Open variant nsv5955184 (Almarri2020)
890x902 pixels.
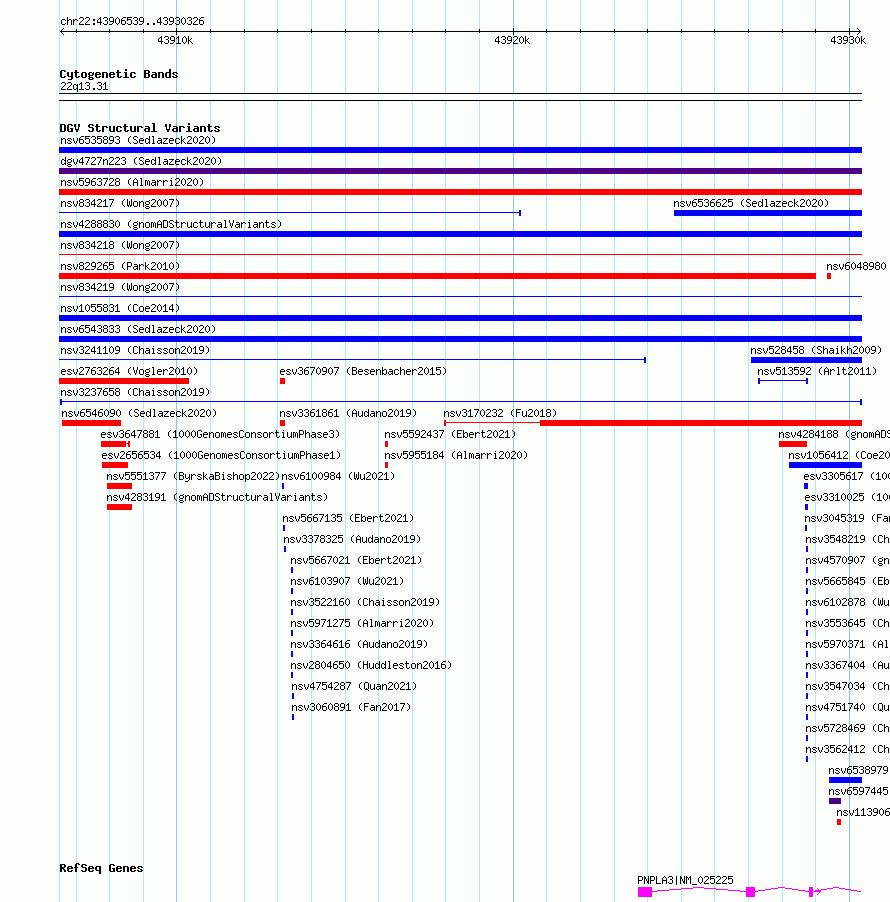[x=456, y=456]
